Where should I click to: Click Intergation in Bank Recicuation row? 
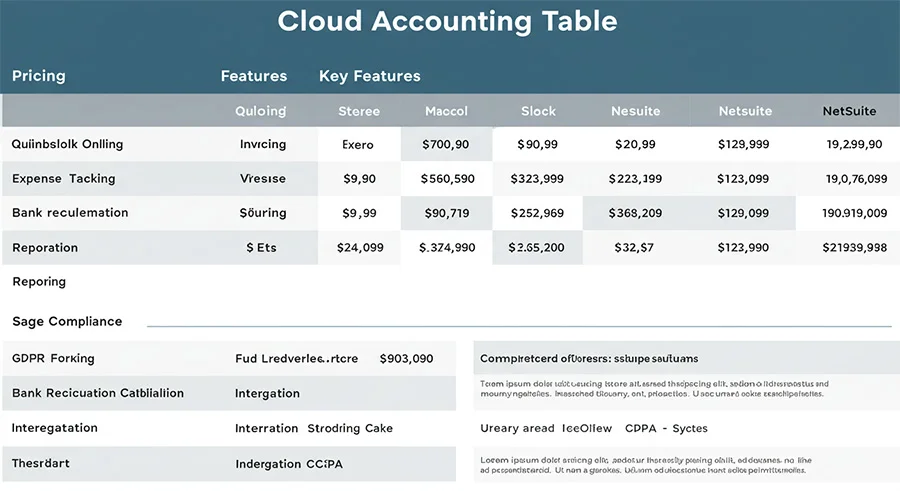[267, 393]
